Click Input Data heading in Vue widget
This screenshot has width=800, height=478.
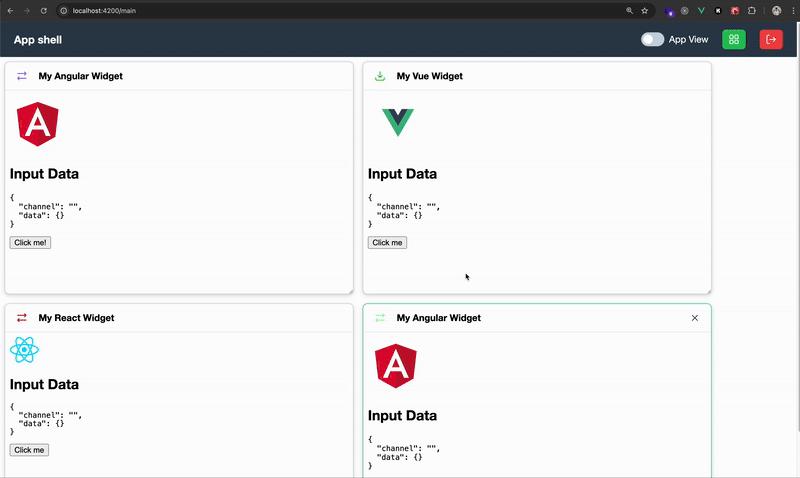click(402, 174)
